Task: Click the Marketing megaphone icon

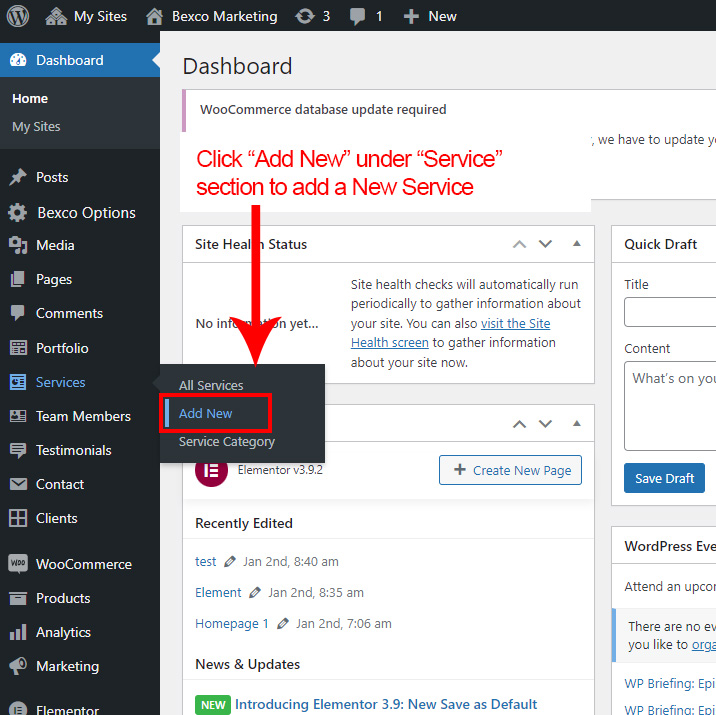Action: tap(18, 666)
